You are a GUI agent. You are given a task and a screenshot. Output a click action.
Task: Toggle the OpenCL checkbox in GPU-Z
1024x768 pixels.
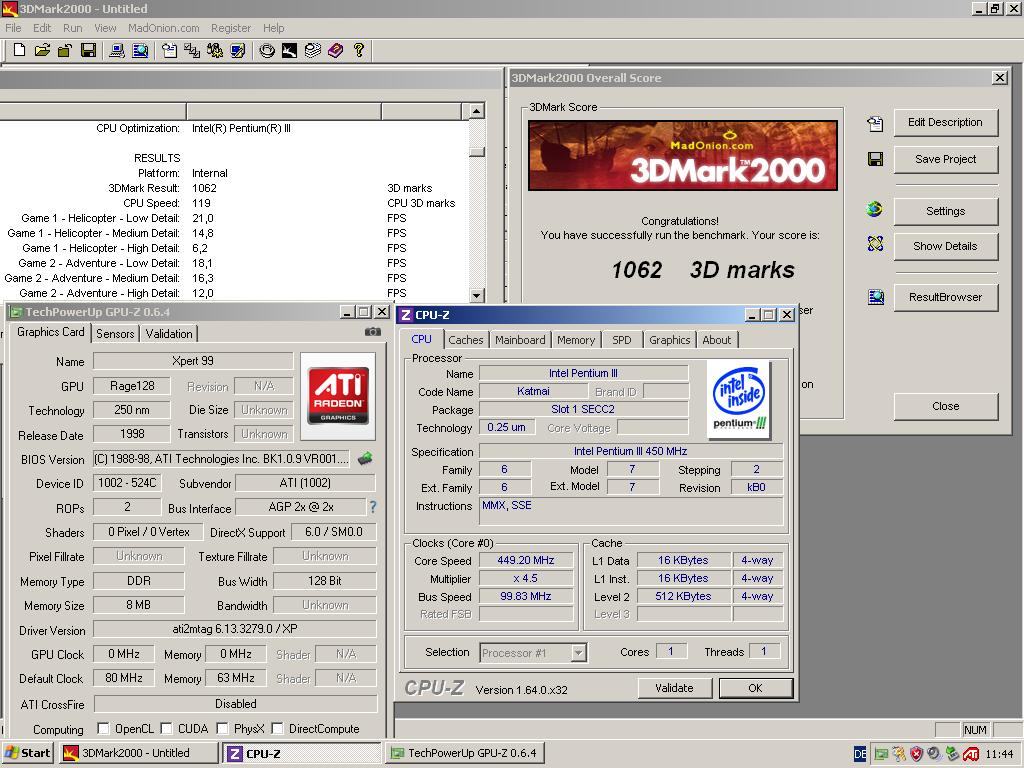pos(103,728)
